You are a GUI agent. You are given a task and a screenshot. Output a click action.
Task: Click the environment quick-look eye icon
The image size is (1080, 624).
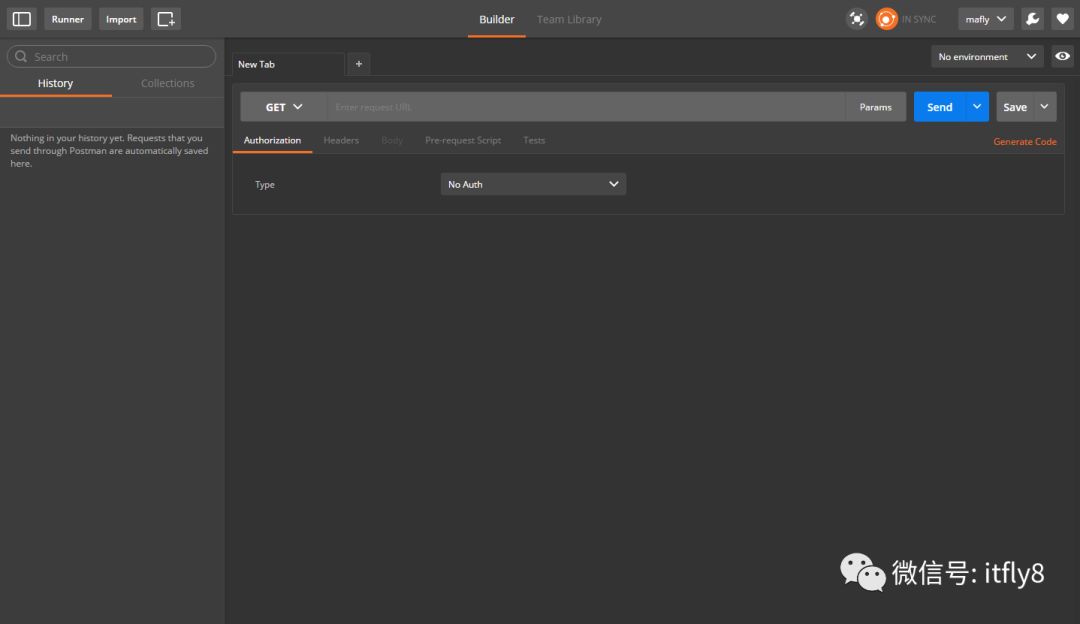[x=1062, y=56]
